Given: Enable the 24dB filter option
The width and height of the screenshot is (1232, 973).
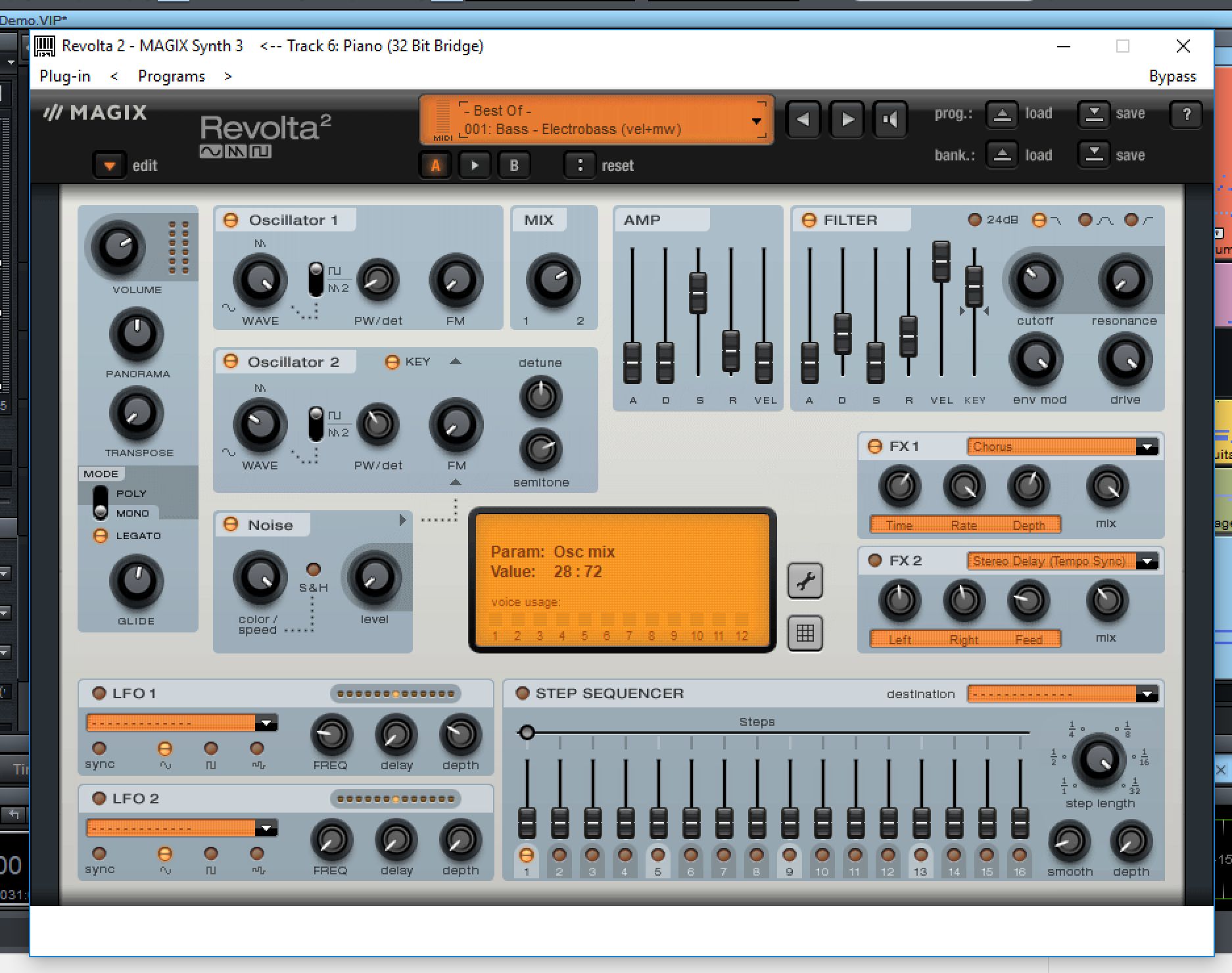Looking at the screenshot, I should (x=975, y=220).
